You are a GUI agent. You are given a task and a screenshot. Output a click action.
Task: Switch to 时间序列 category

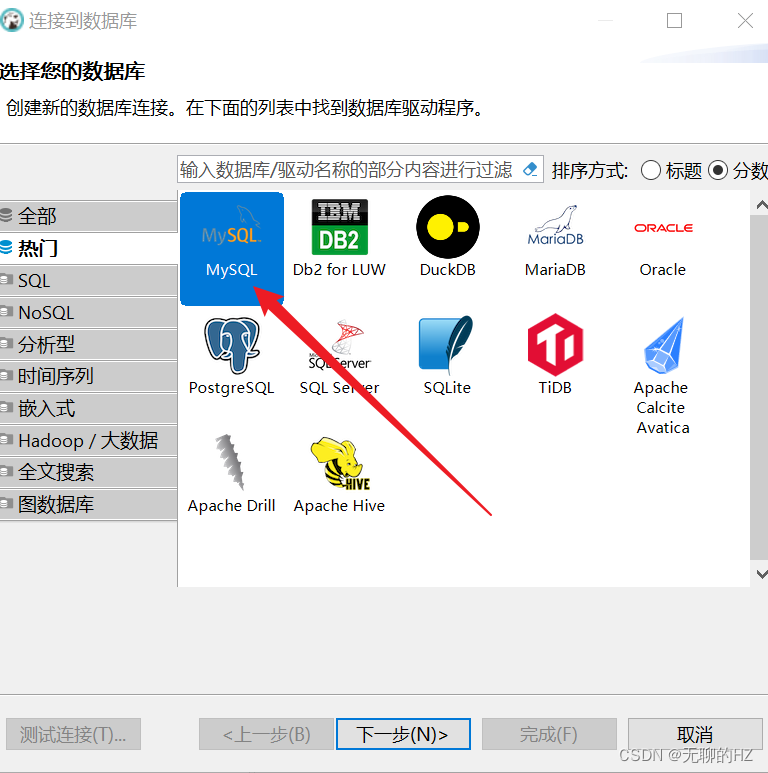[x=89, y=376]
